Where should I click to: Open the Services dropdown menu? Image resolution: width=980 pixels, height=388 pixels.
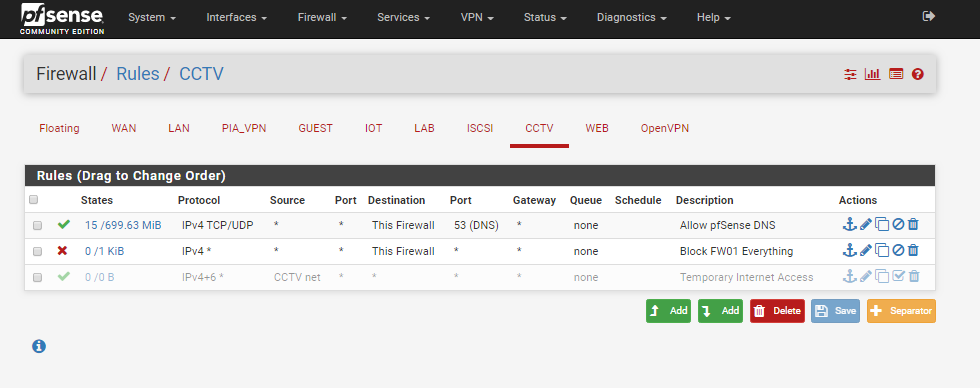[x=403, y=18]
